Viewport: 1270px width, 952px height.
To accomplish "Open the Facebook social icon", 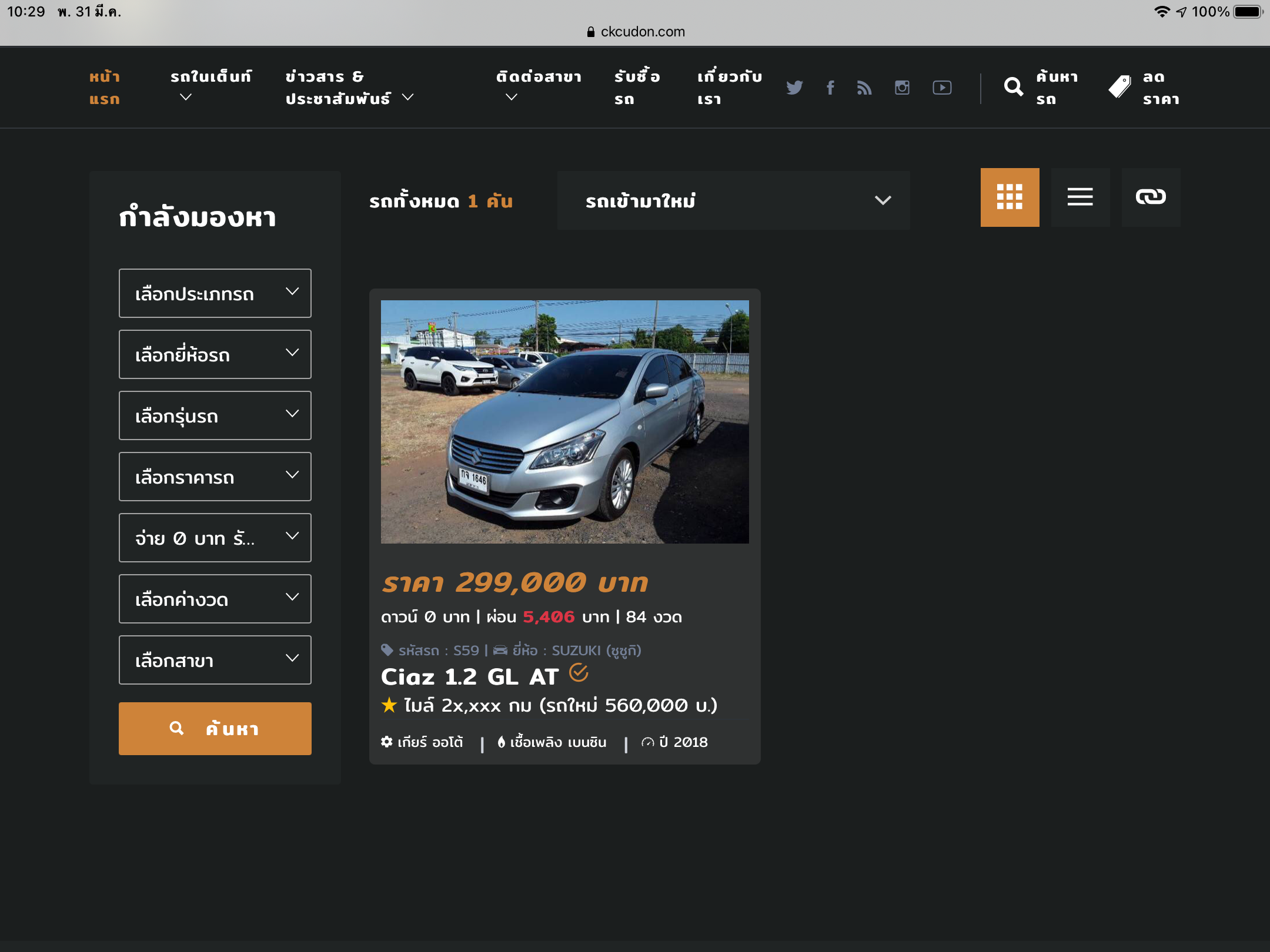I will pos(830,88).
